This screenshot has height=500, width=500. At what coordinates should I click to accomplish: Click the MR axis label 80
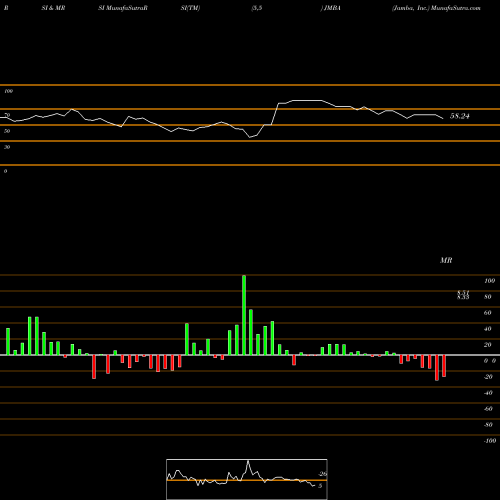tap(487, 297)
